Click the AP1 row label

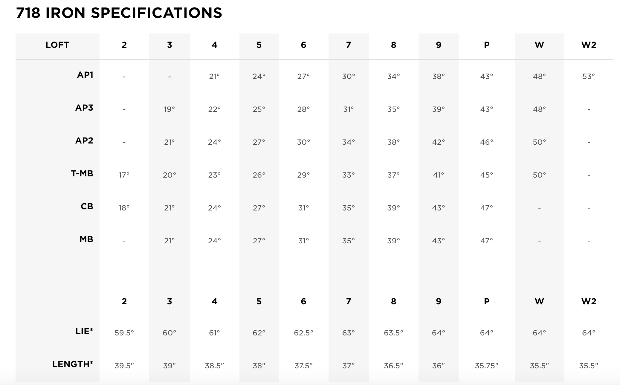point(85,75)
